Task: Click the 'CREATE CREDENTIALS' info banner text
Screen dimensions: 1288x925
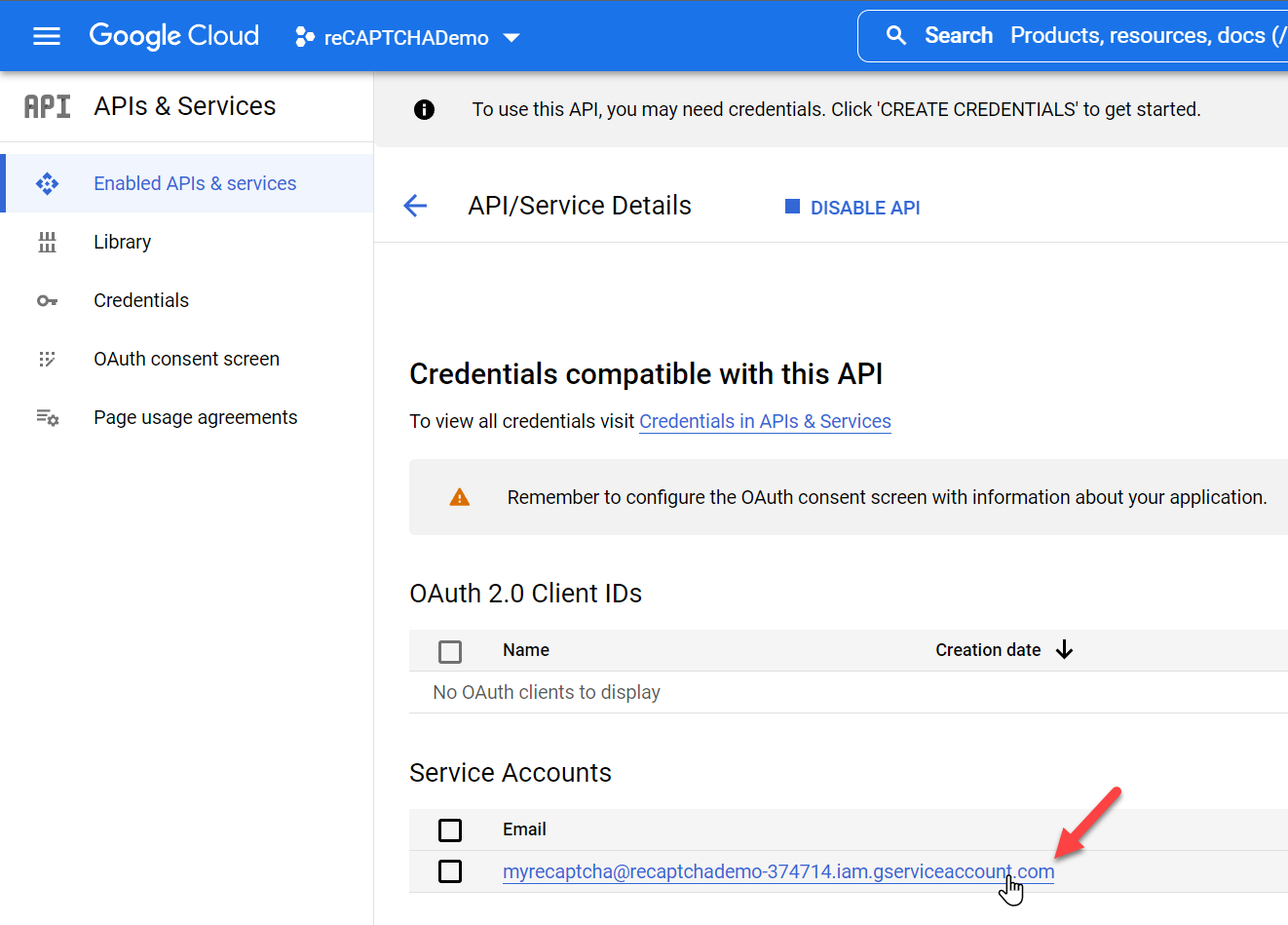Action: (x=837, y=109)
